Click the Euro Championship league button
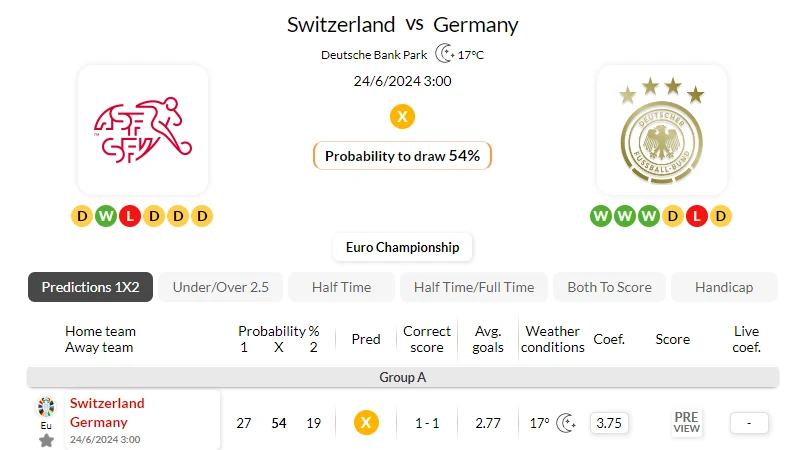Viewport: 800px width, 450px height. pos(403,247)
